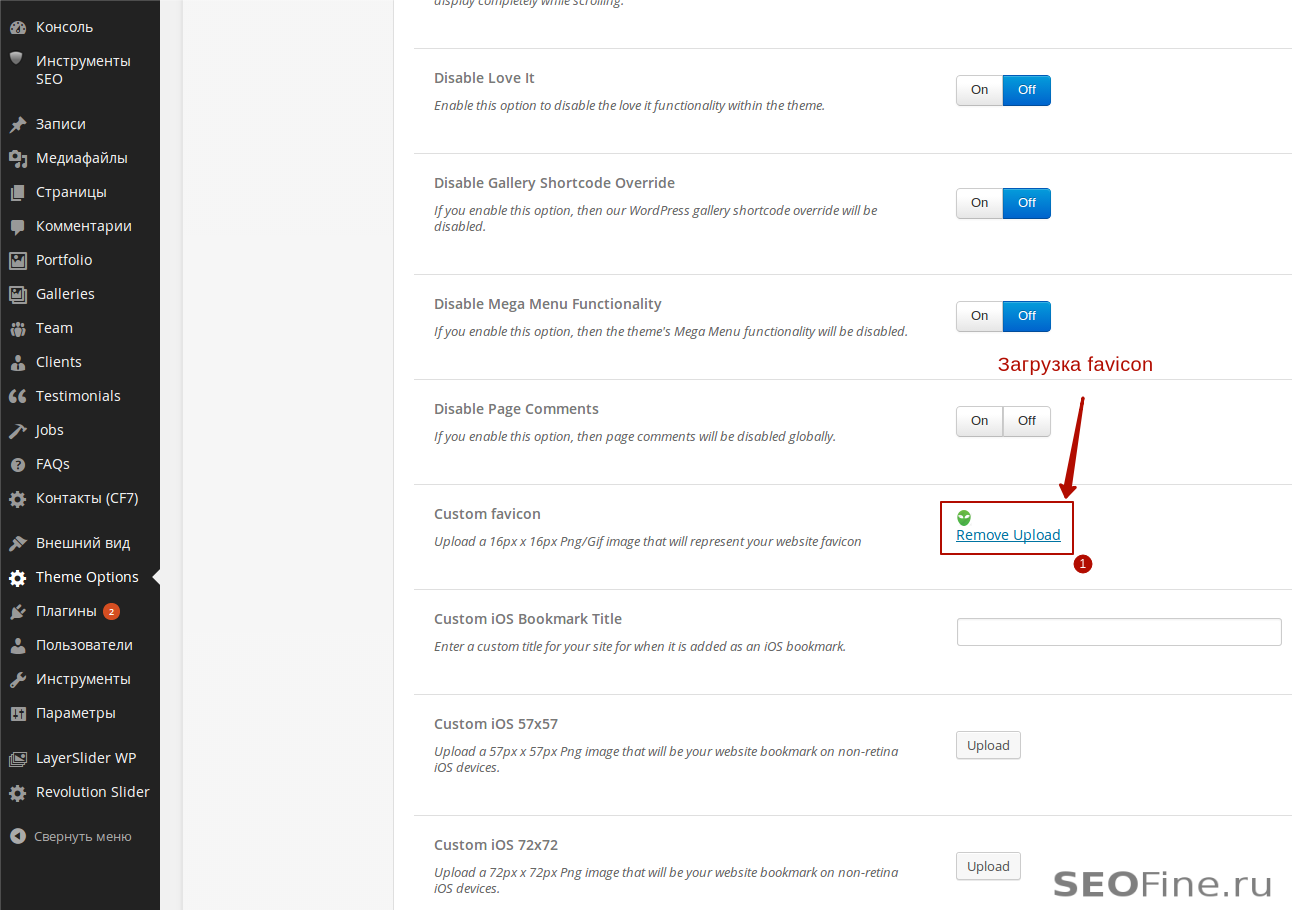The image size is (1292, 910).
Task: Set Disable Gallery Shortcode Override to Off
Action: (1027, 203)
